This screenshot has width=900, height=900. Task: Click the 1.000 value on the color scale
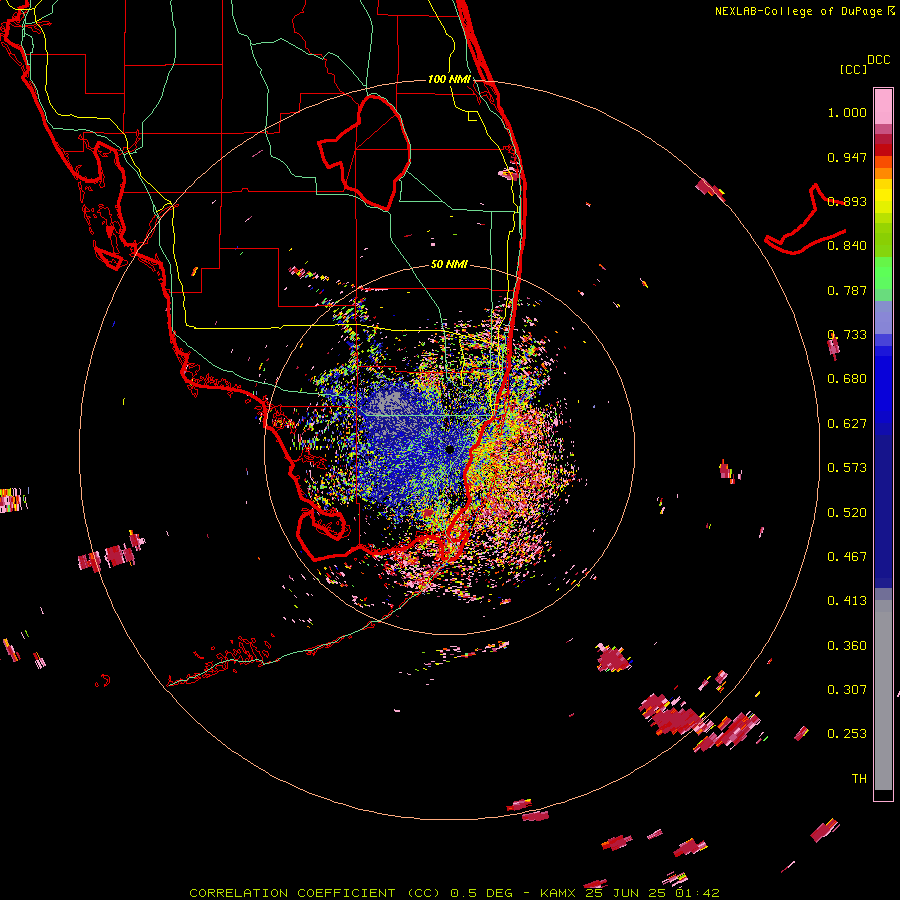[847, 112]
